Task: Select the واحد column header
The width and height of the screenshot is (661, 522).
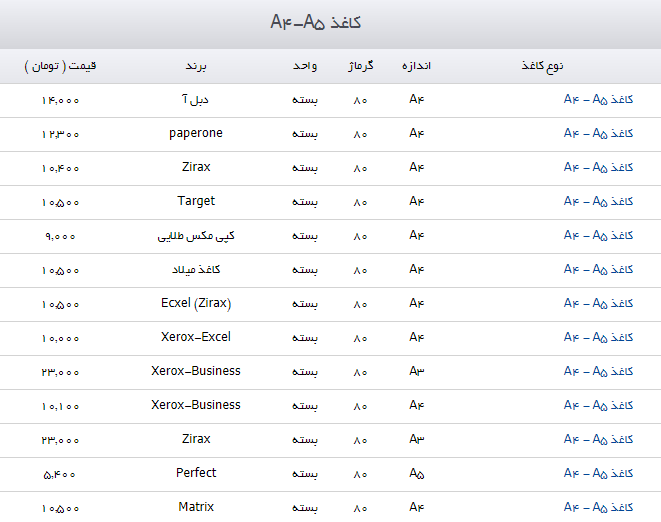Action: (x=305, y=66)
